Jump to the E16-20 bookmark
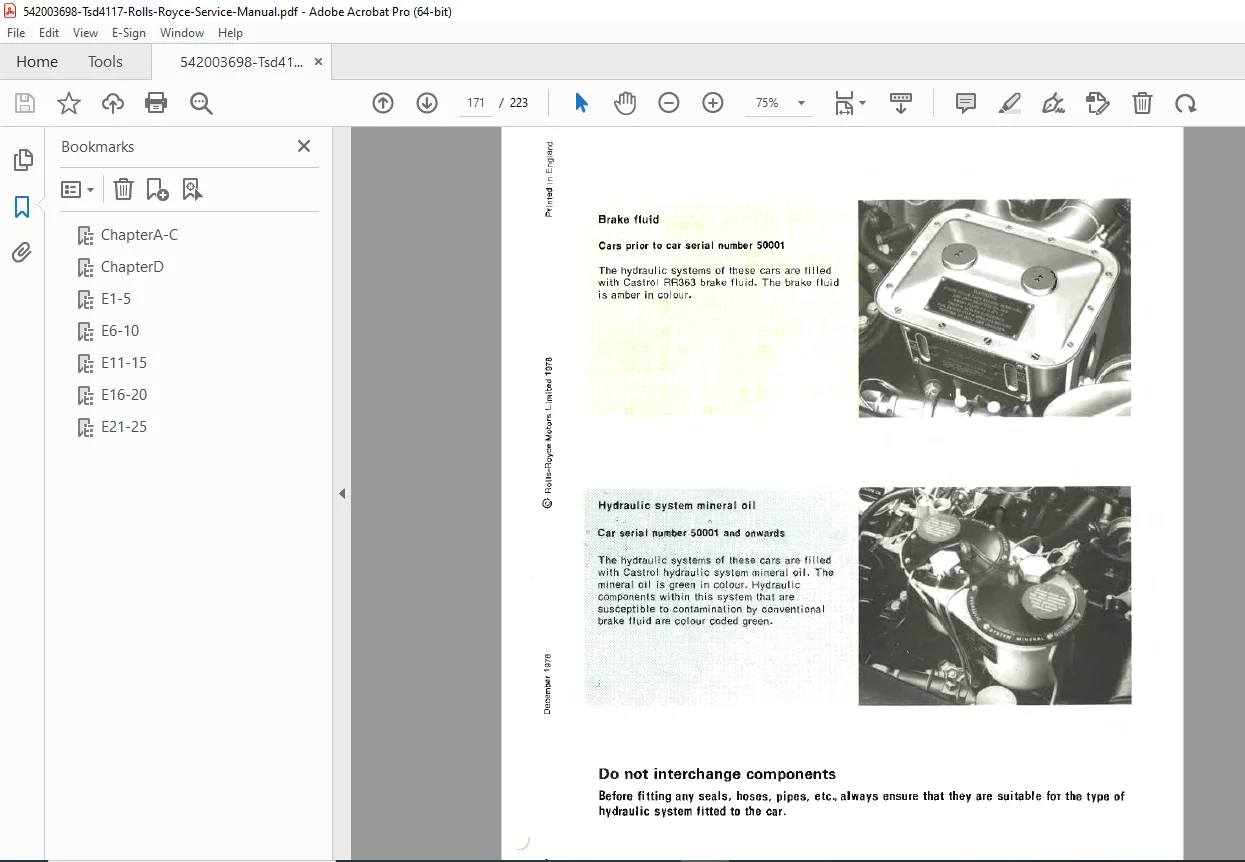The width and height of the screenshot is (1245, 862). click(124, 395)
